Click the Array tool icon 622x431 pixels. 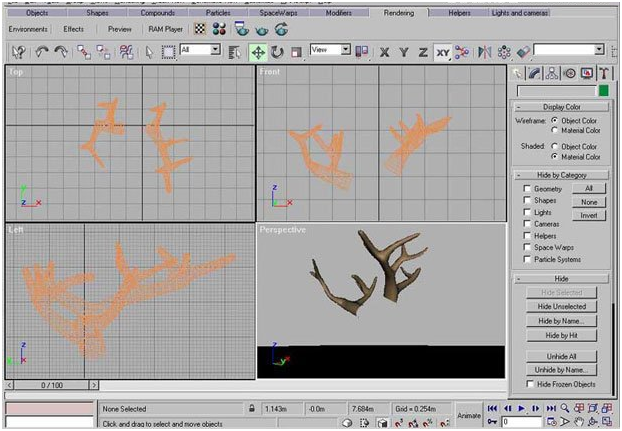click(x=504, y=52)
